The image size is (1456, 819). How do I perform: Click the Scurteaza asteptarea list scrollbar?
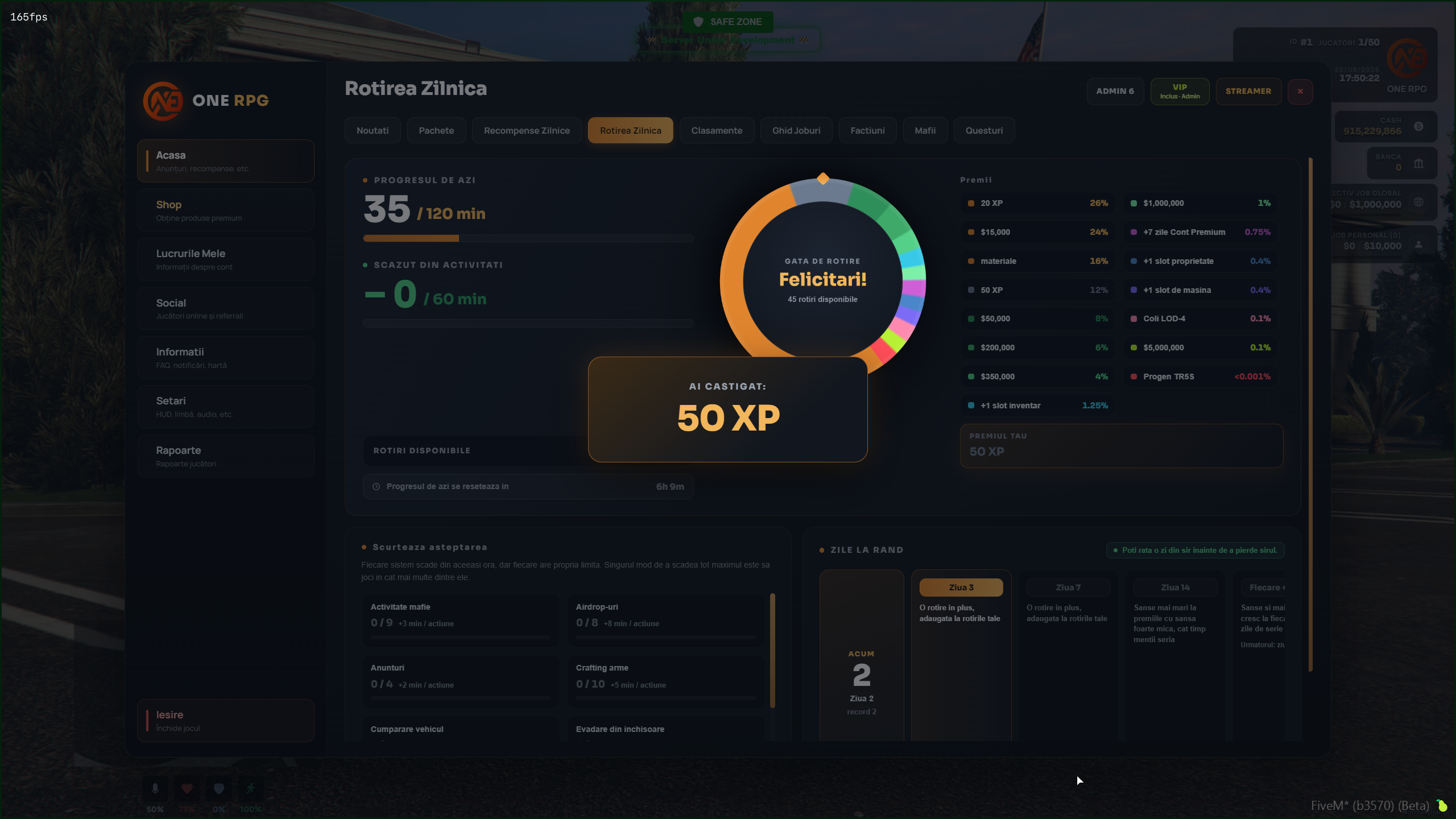(x=772, y=651)
